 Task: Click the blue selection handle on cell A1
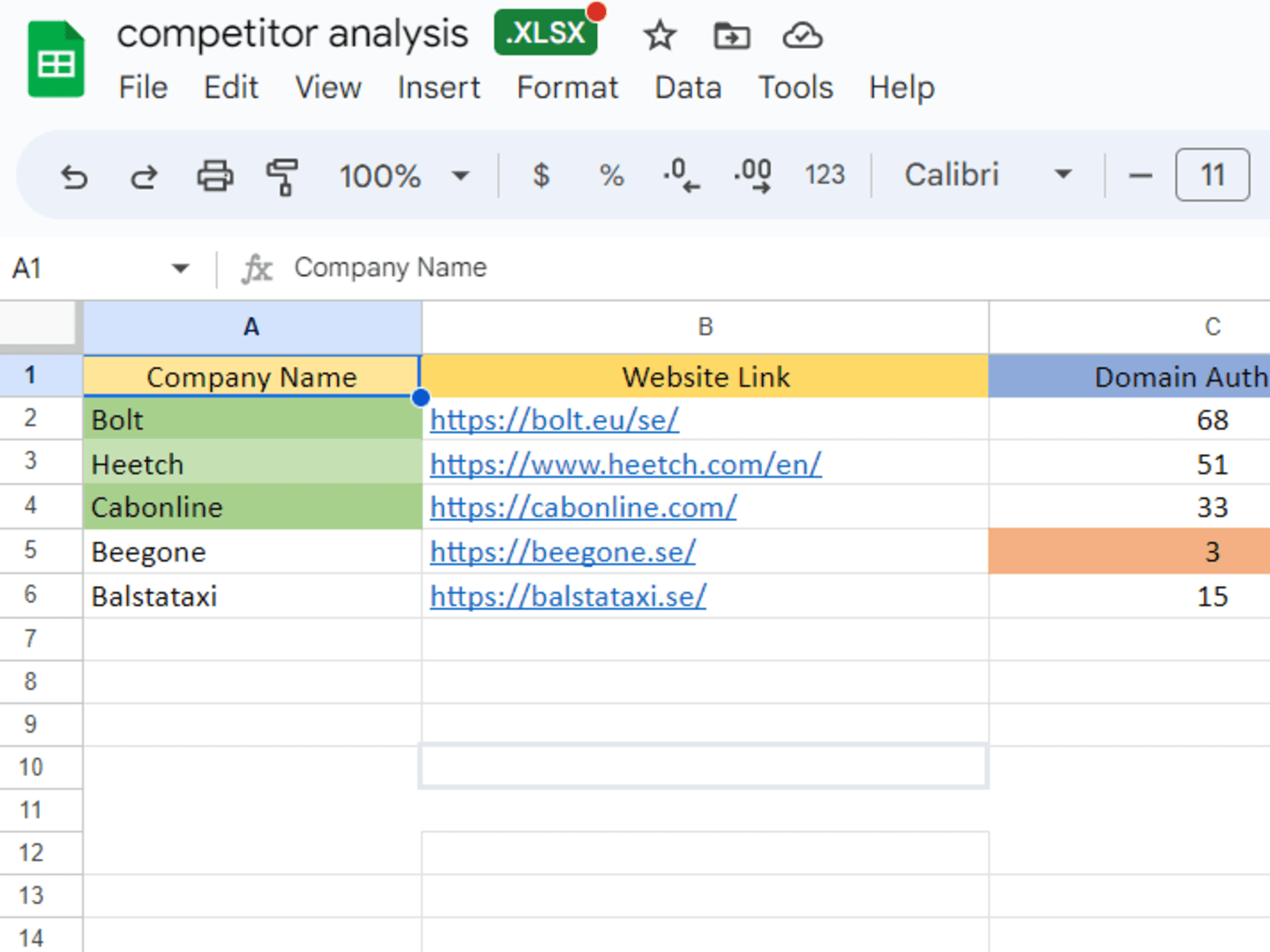pyautogui.click(x=421, y=398)
